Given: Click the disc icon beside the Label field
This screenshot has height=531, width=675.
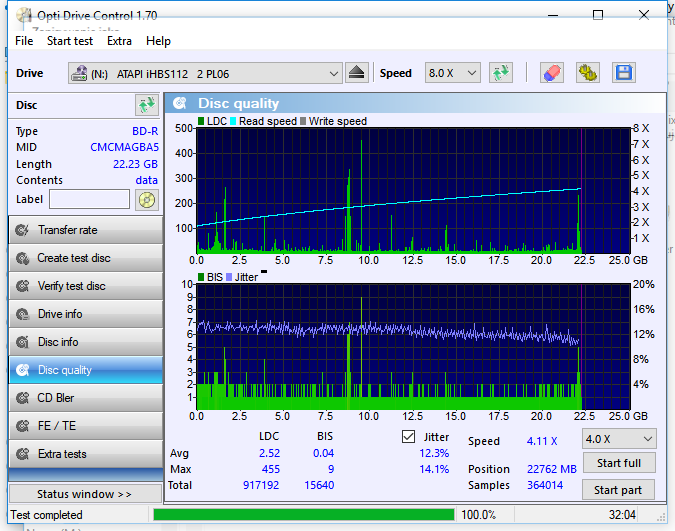Looking at the screenshot, I should point(147,200).
